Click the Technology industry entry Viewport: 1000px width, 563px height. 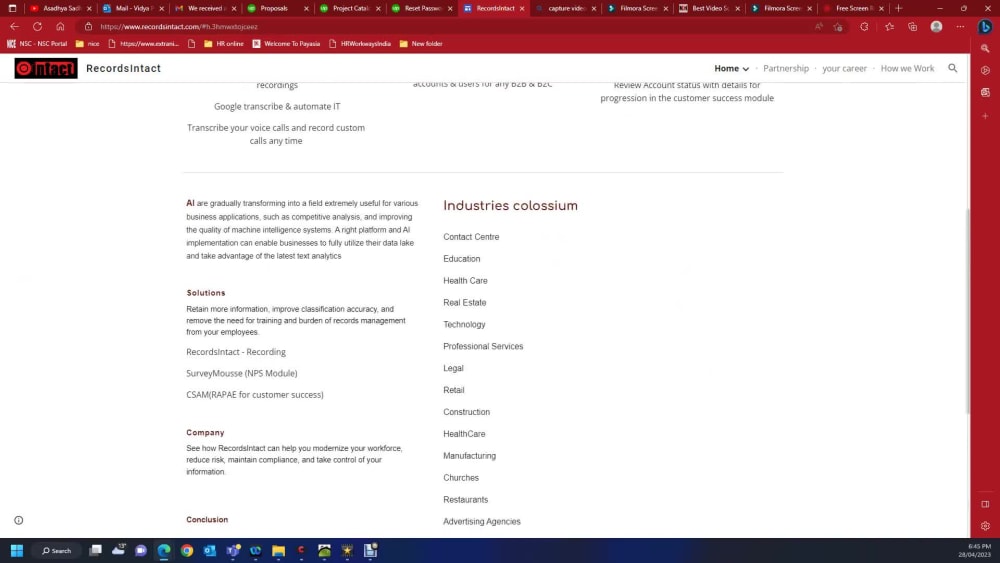click(464, 325)
